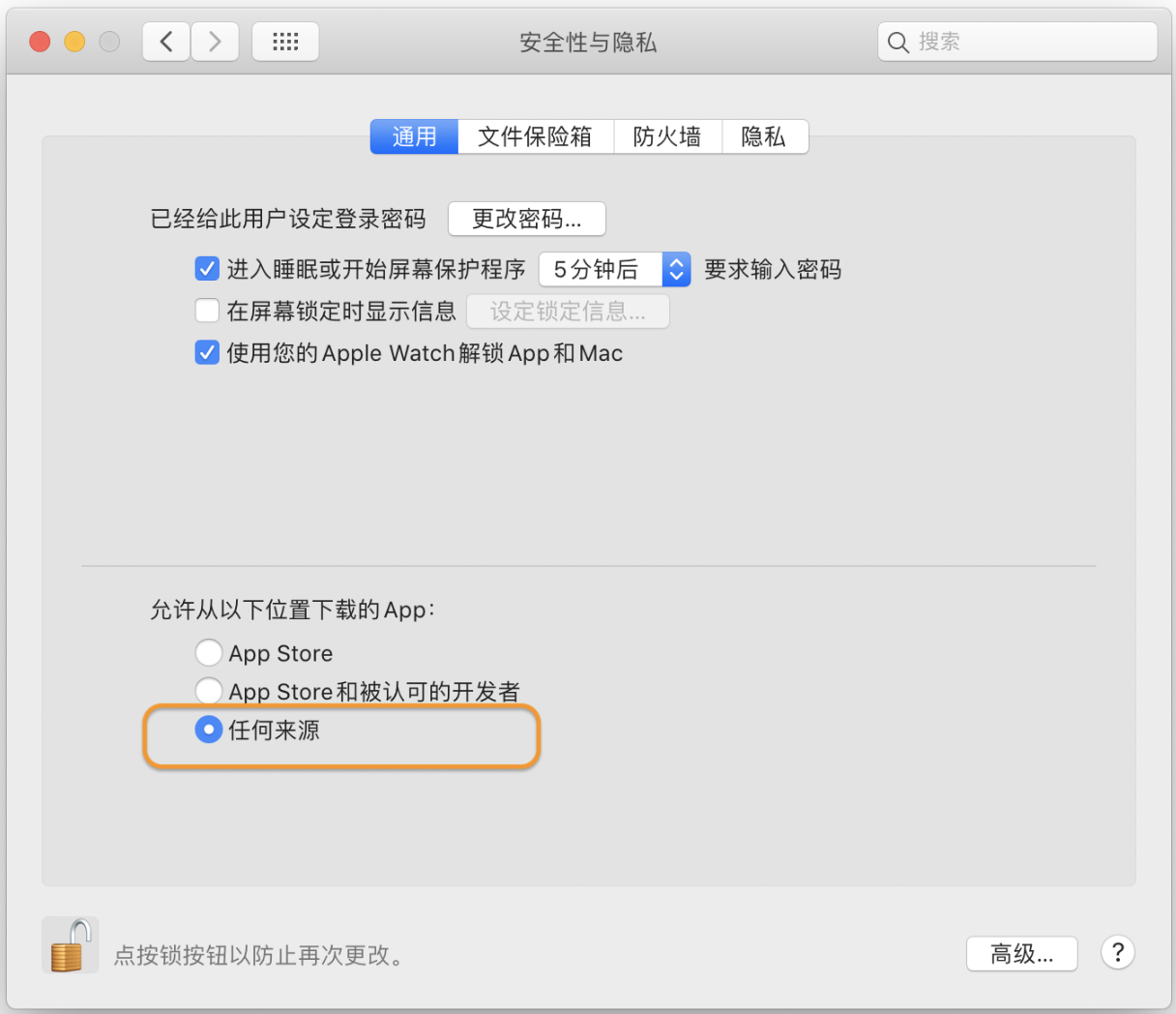Open the 5分钟后 delay dropdown

614,269
